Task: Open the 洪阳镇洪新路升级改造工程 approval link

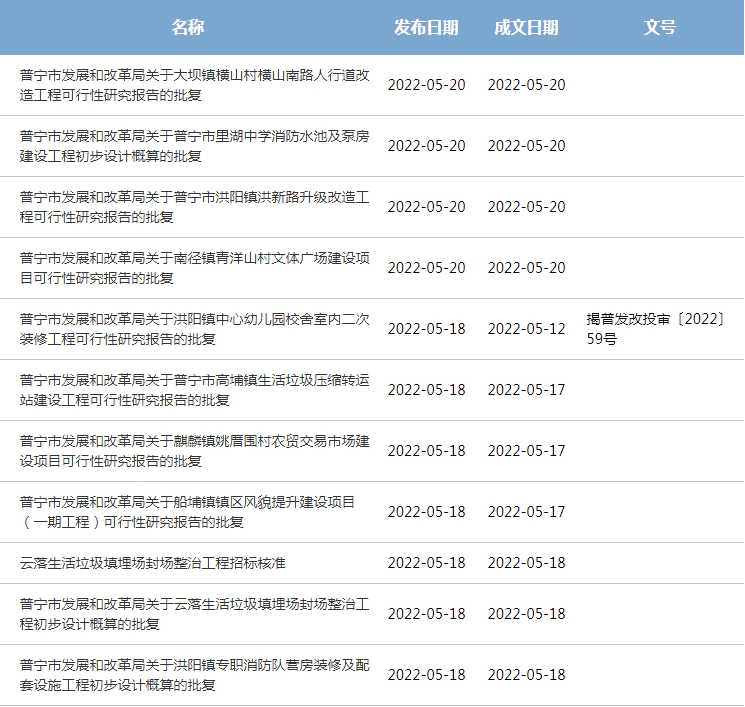Action: pos(195,207)
